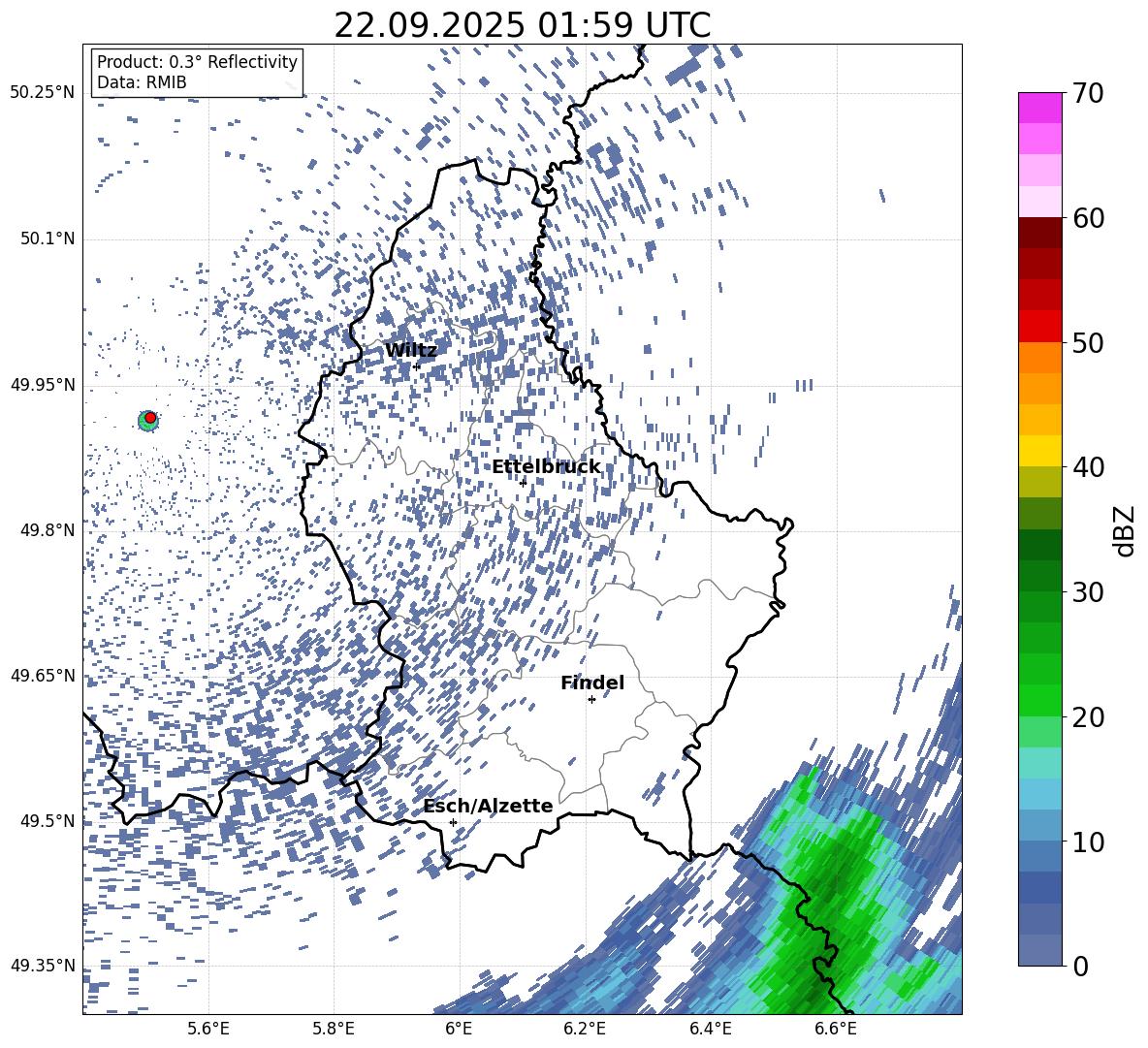This screenshot has width=1148, height=1048.
Task: Click the dark maroon swatch just below 60
Action: click(1039, 233)
